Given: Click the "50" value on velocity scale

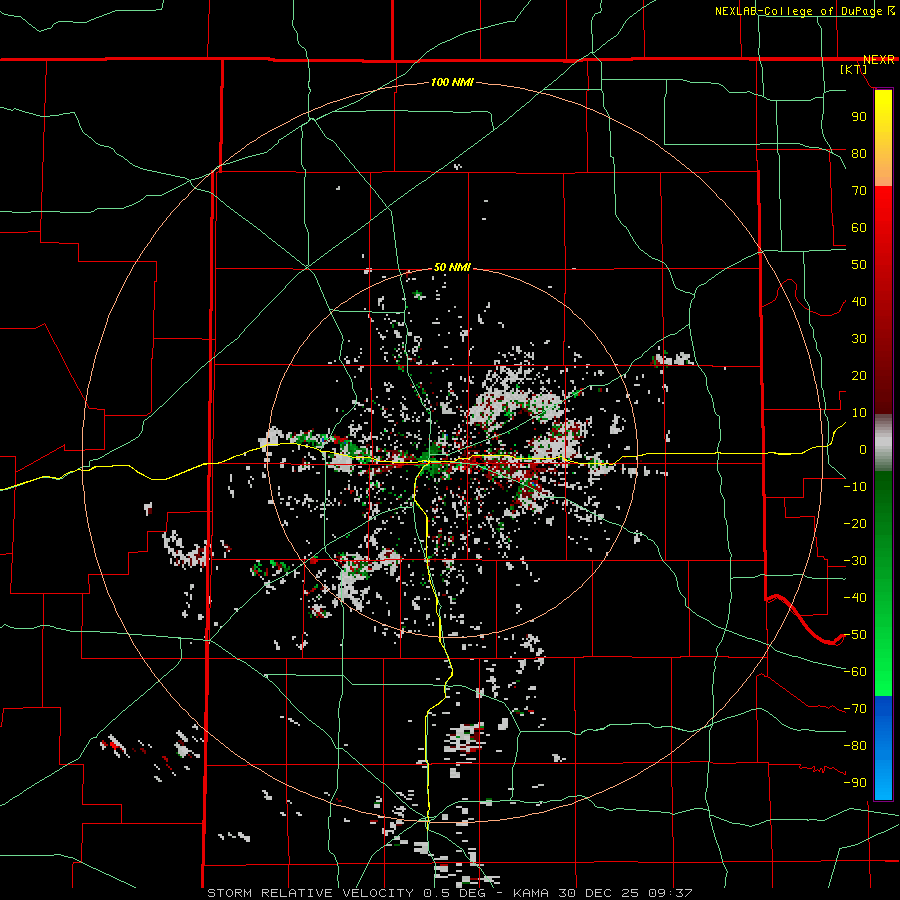Looking at the screenshot, I should click(859, 265).
